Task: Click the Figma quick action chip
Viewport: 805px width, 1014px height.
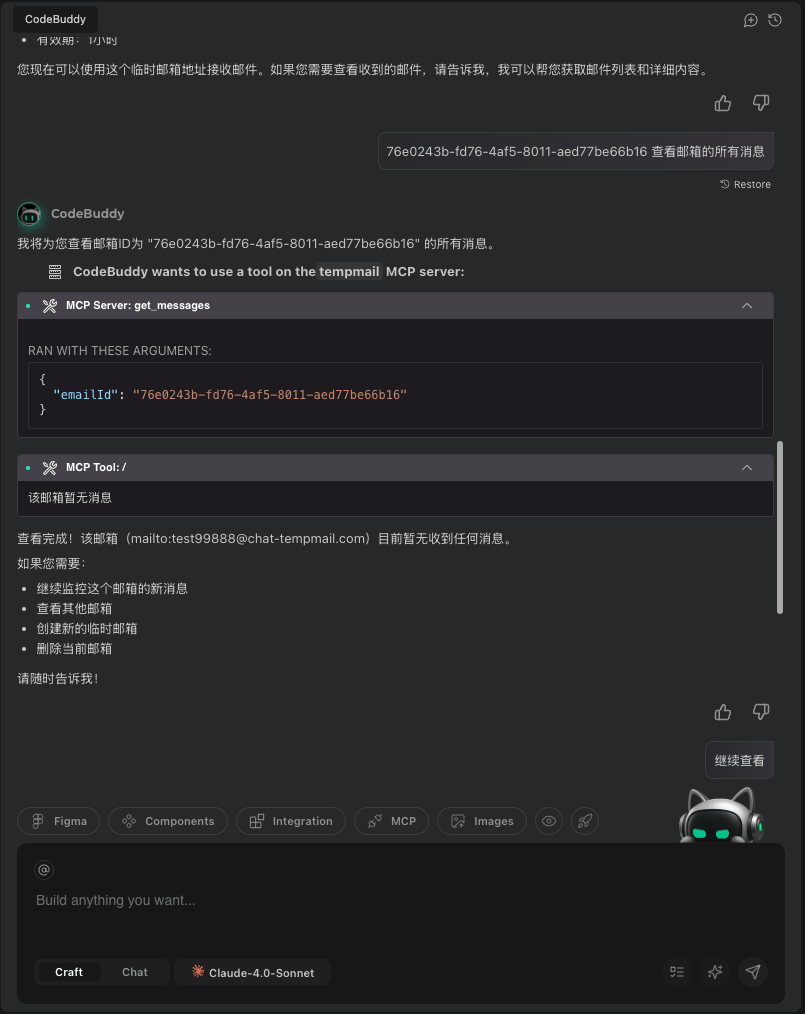Action: [x=59, y=821]
